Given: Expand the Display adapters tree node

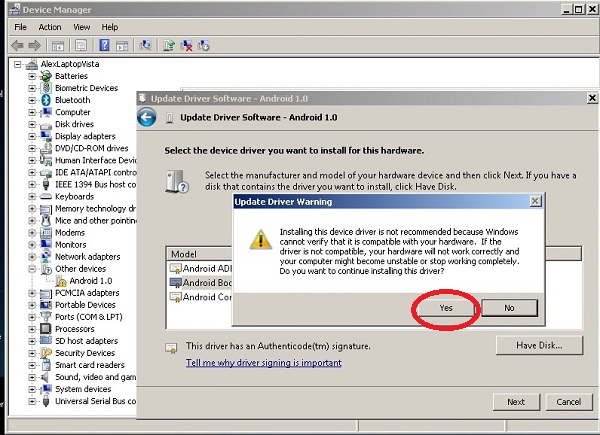Looking at the screenshot, I should [x=32, y=136].
